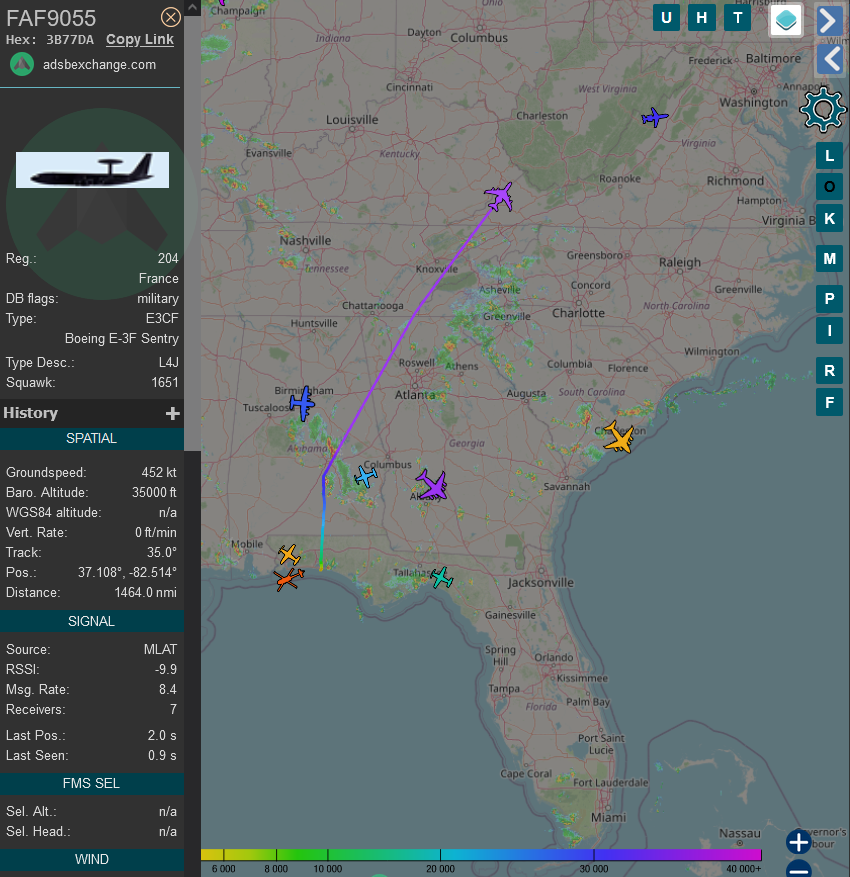Click the FMS SEL section header
Viewport: 850px width, 877px height.
(x=92, y=784)
